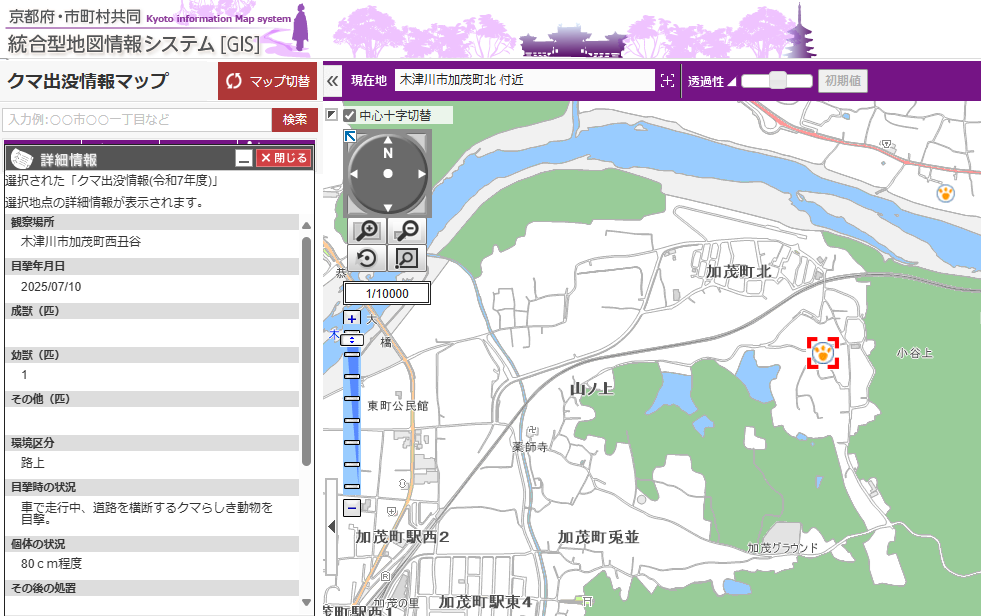Collapse the sidebar with double chevron
This screenshot has width=981, height=616.
click(333, 81)
